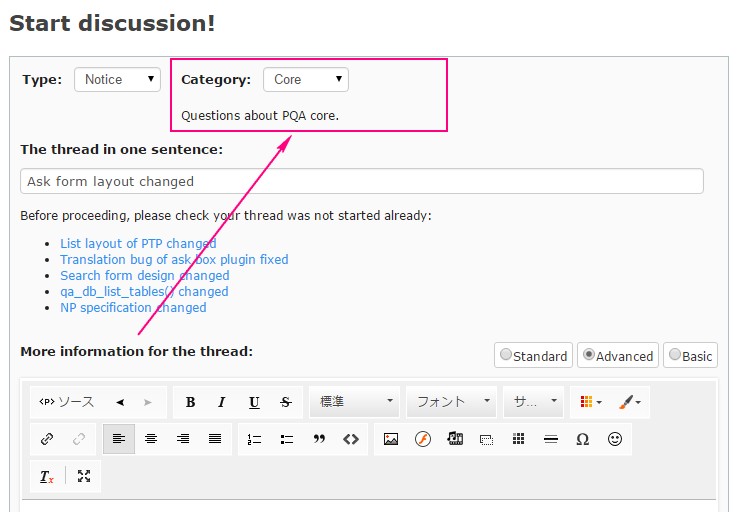The width and height of the screenshot is (738, 512).
Task: Click the thread title input field
Action: point(361,181)
